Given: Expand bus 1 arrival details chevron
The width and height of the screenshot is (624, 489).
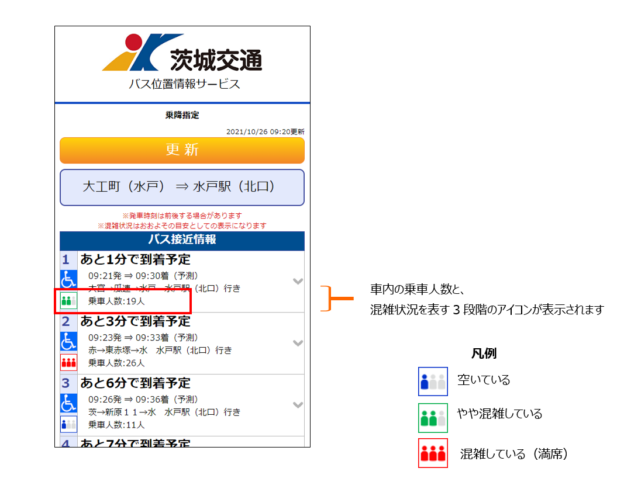Looking at the screenshot, I should coord(297,281).
